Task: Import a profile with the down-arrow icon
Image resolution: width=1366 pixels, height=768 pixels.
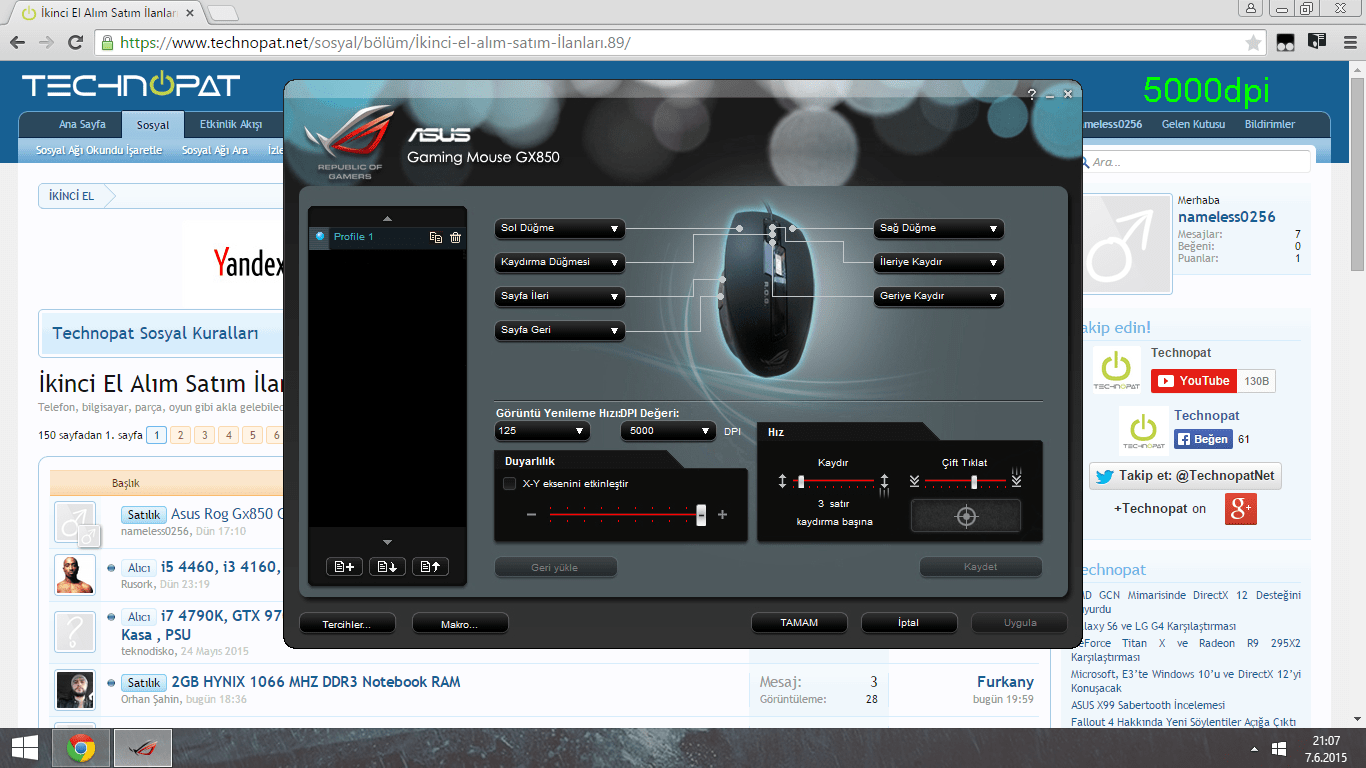Action: [x=387, y=567]
